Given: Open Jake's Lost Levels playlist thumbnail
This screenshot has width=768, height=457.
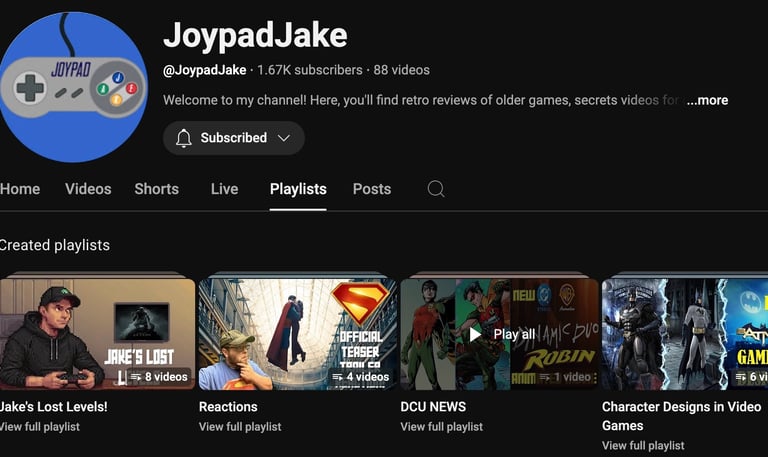Looking at the screenshot, I should 97,334.
